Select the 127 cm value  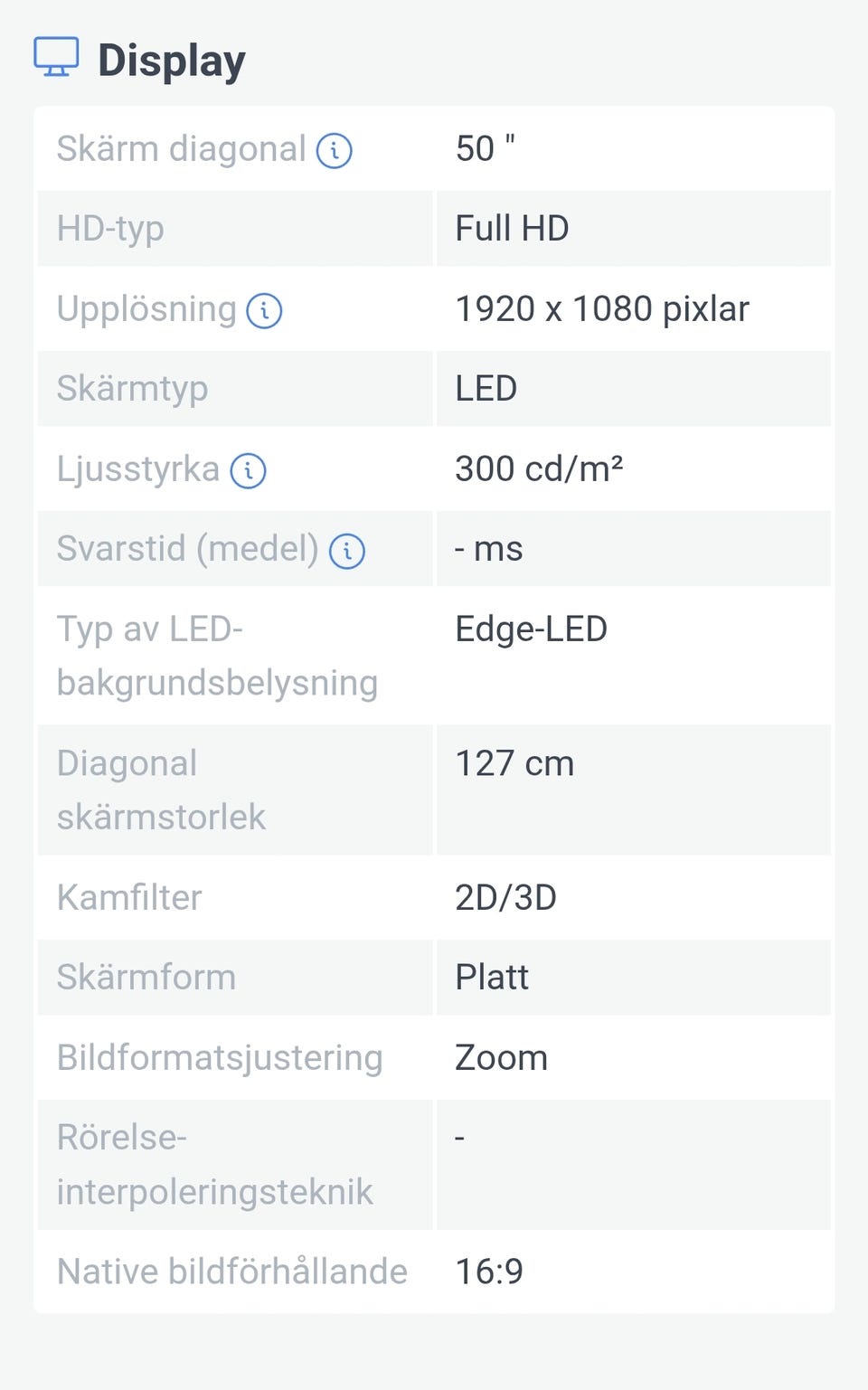(x=514, y=763)
